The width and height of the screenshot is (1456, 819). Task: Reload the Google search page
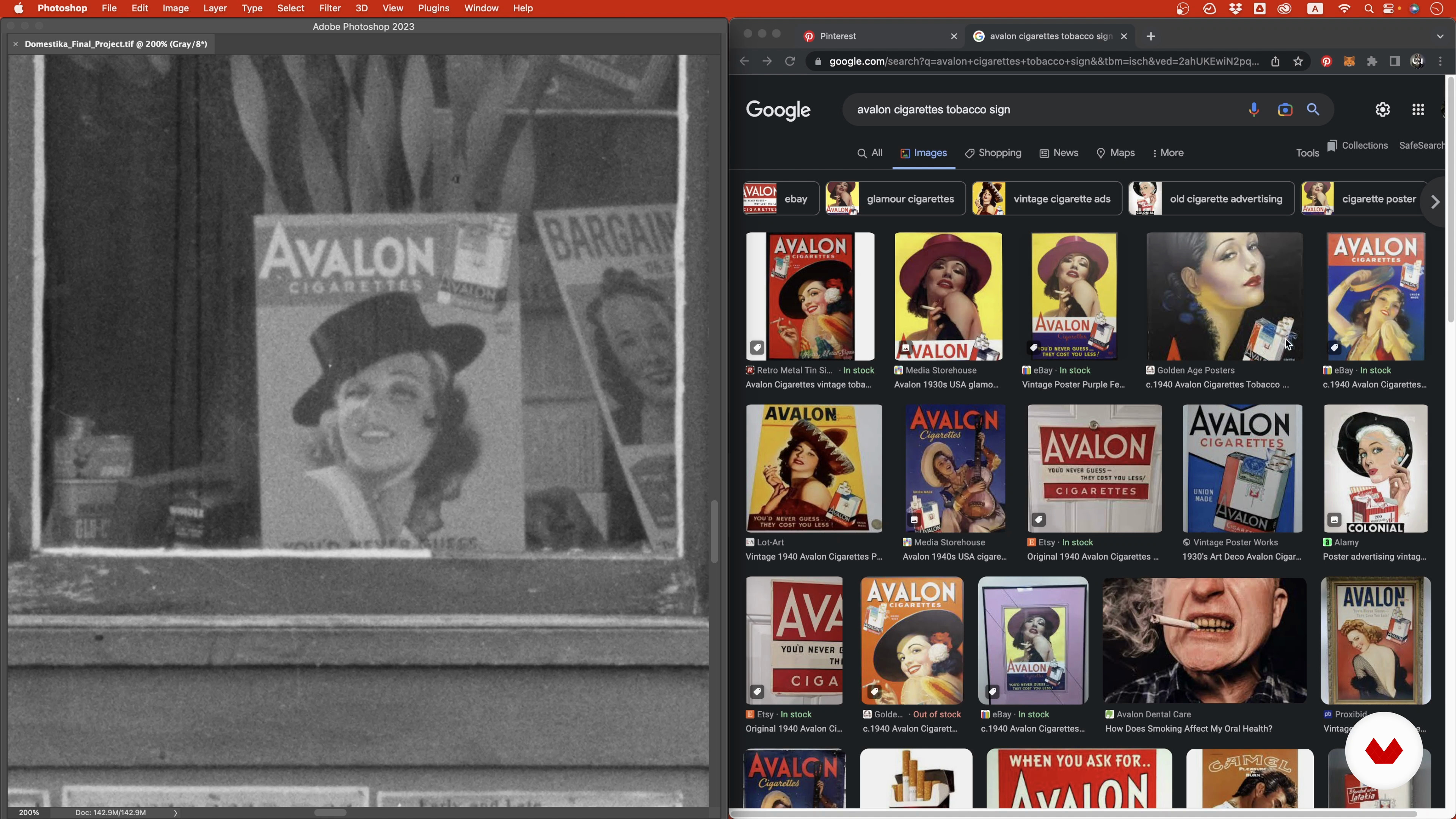tap(790, 61)
